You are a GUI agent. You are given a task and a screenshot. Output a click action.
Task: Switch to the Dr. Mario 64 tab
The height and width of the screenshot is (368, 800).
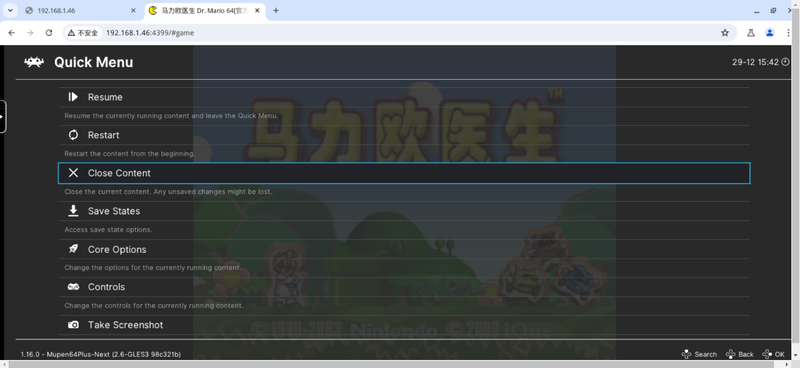(205, 10)
